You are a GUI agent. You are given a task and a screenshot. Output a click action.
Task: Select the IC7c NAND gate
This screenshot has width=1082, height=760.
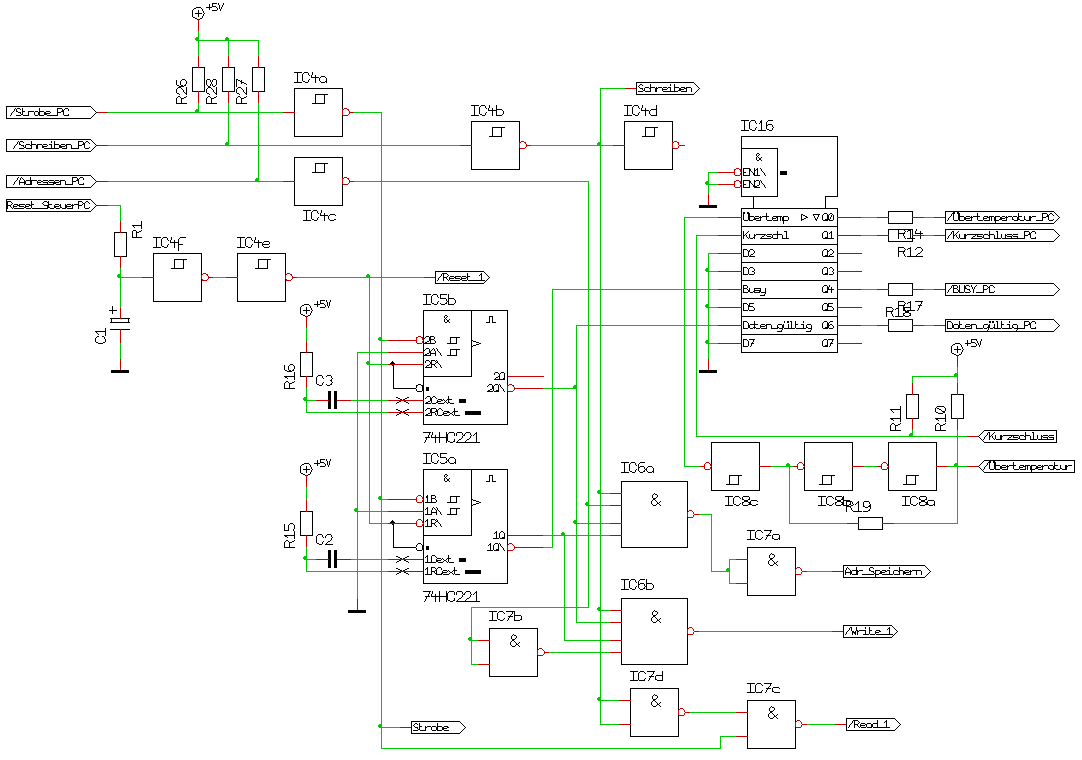(772, 724)
